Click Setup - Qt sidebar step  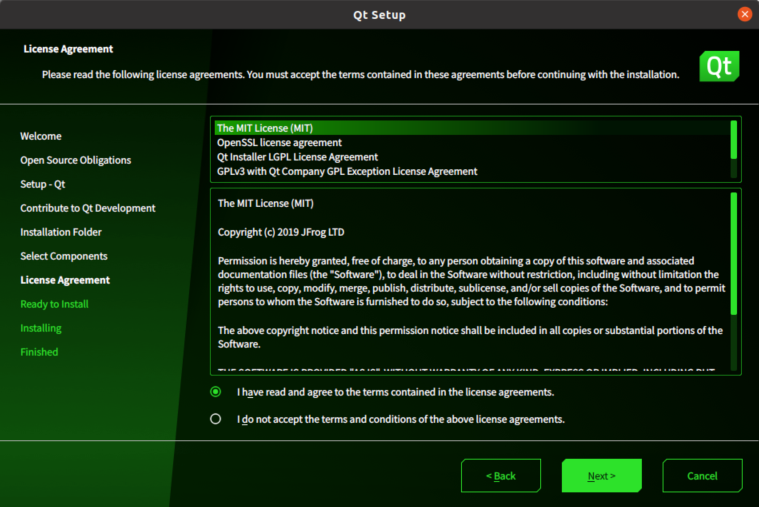(43, 184)
